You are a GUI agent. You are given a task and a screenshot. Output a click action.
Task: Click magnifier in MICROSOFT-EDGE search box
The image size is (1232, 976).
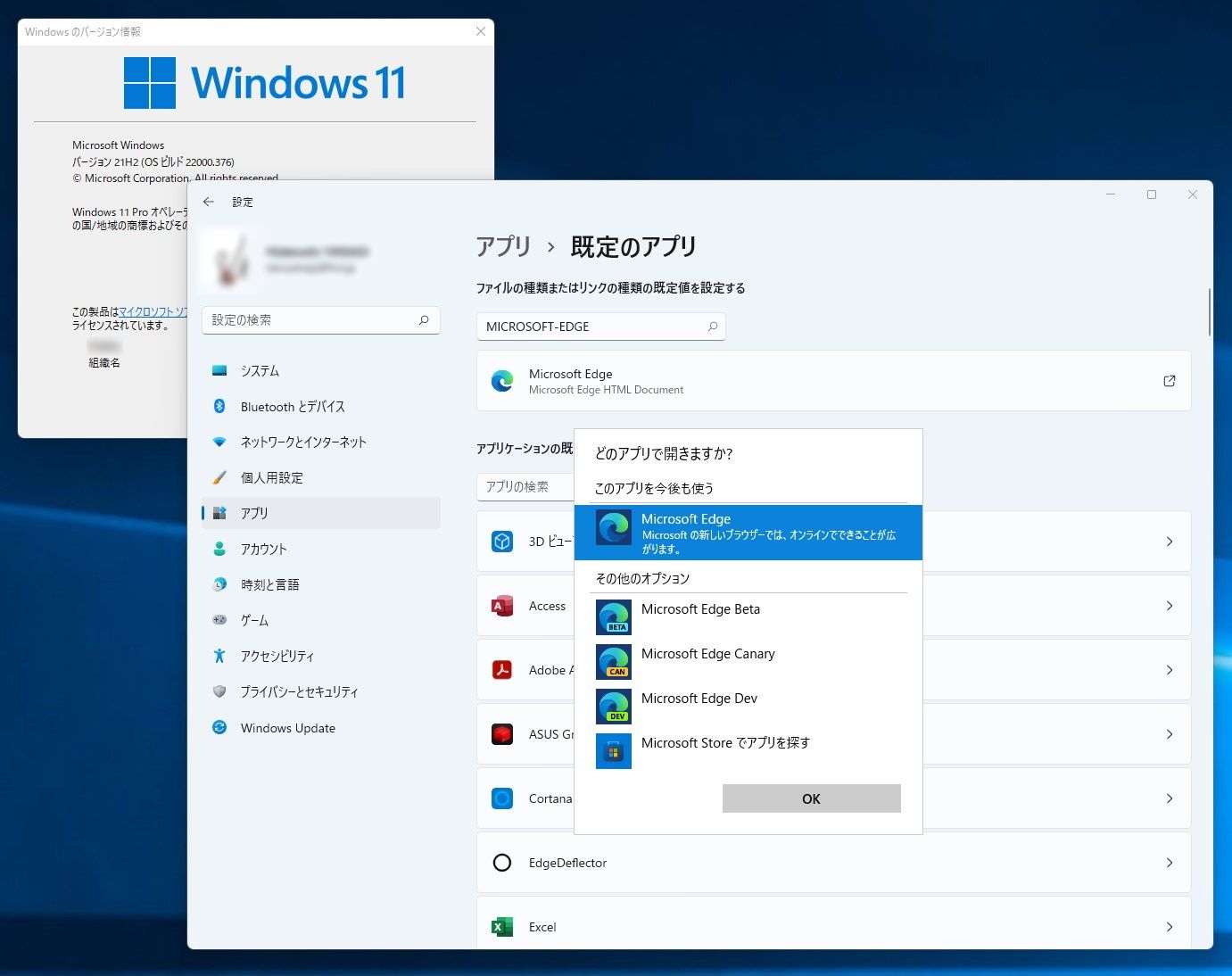(x=712, y=327)
